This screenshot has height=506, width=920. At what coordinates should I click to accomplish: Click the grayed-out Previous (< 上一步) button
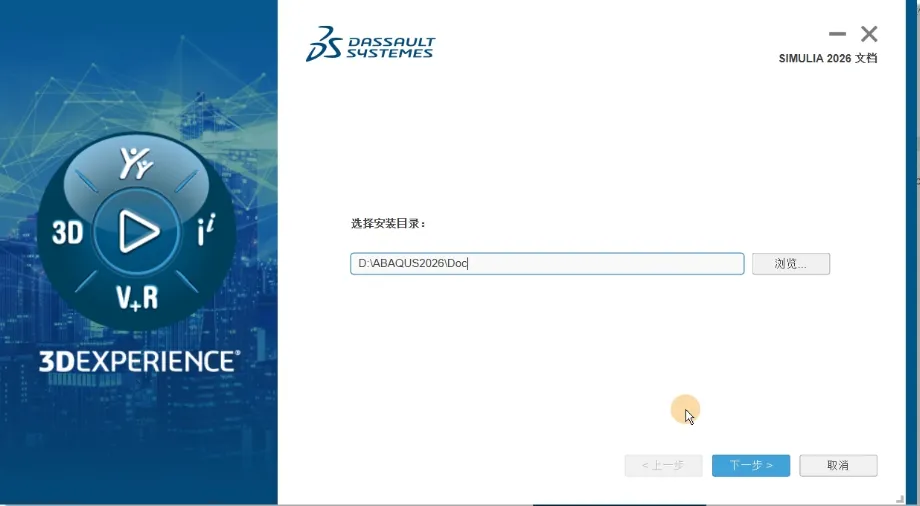663,465
